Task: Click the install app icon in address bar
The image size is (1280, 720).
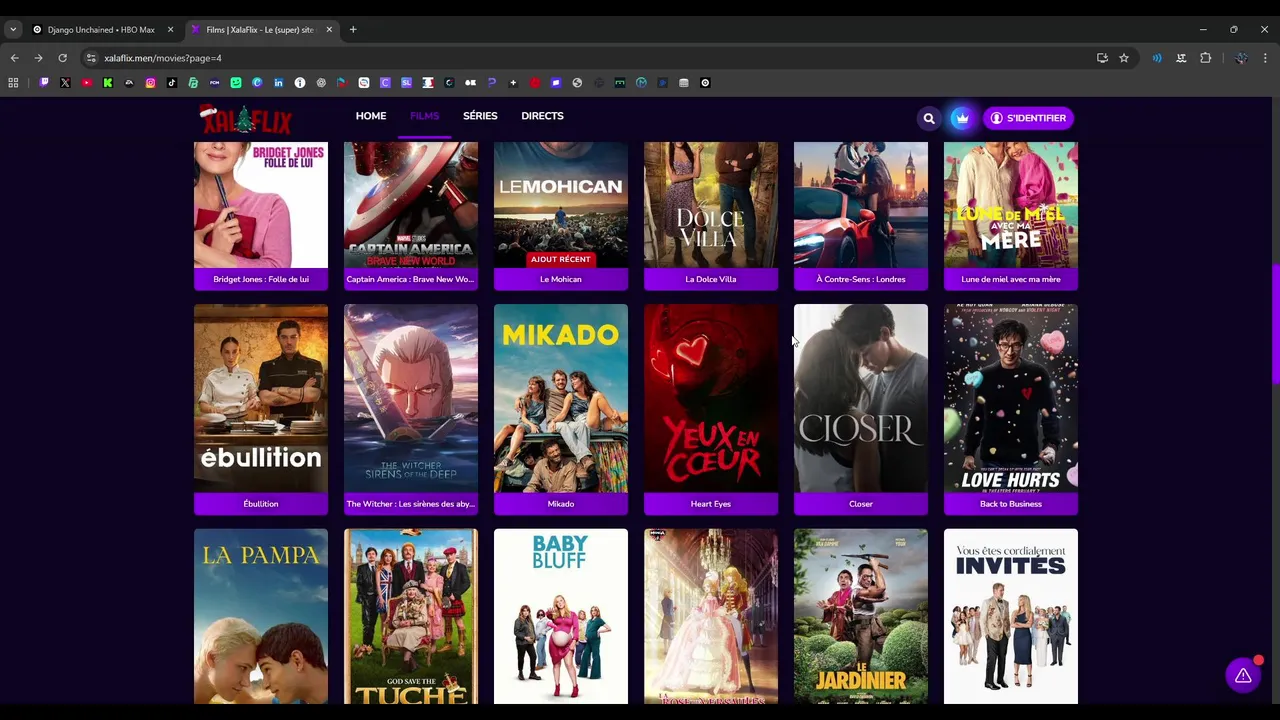Action: 1102,58
